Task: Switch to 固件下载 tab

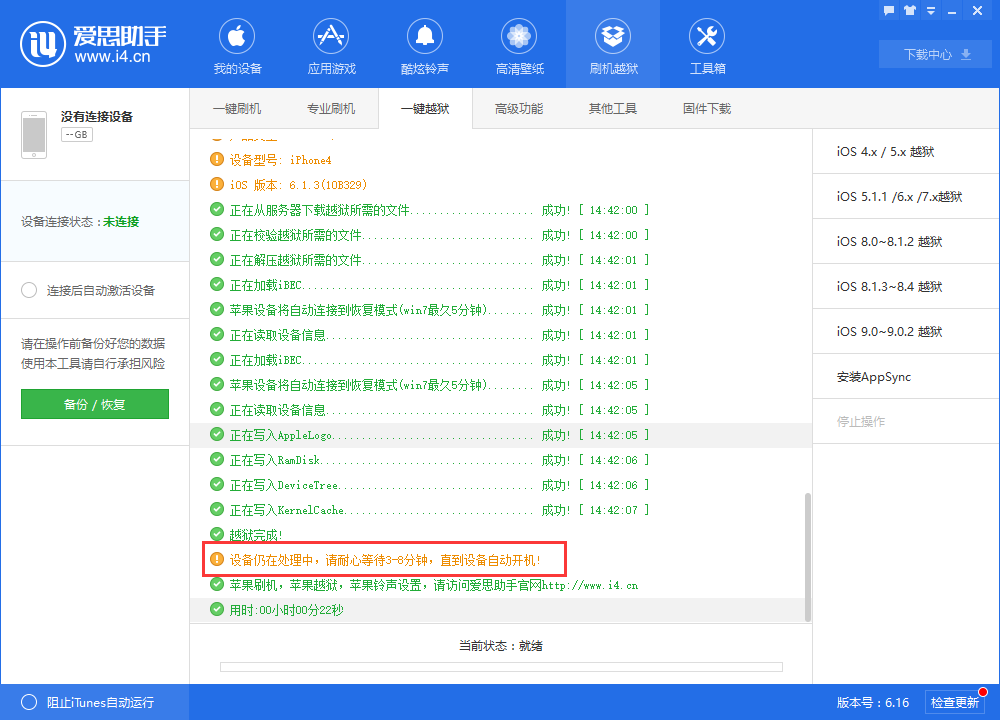Action: point(707,108)
